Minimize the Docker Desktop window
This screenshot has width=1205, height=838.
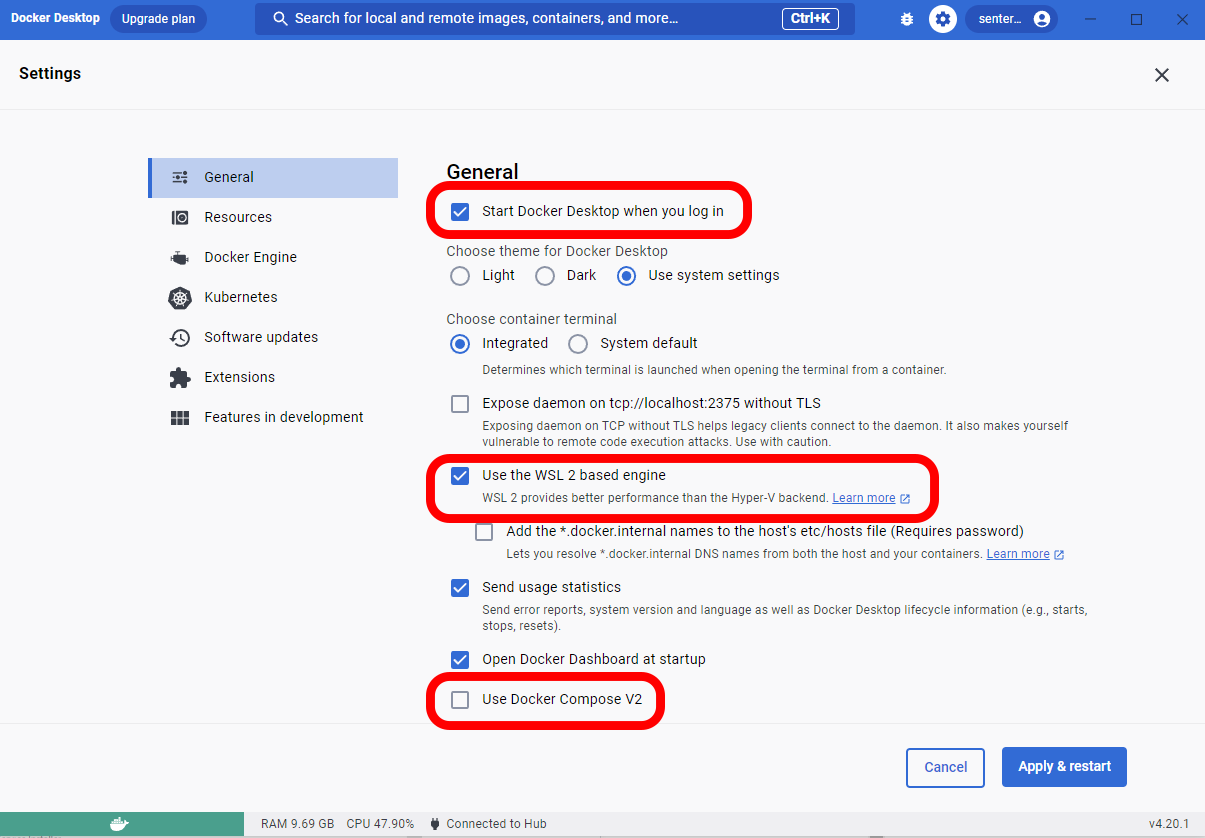(x=1093, y=19)
